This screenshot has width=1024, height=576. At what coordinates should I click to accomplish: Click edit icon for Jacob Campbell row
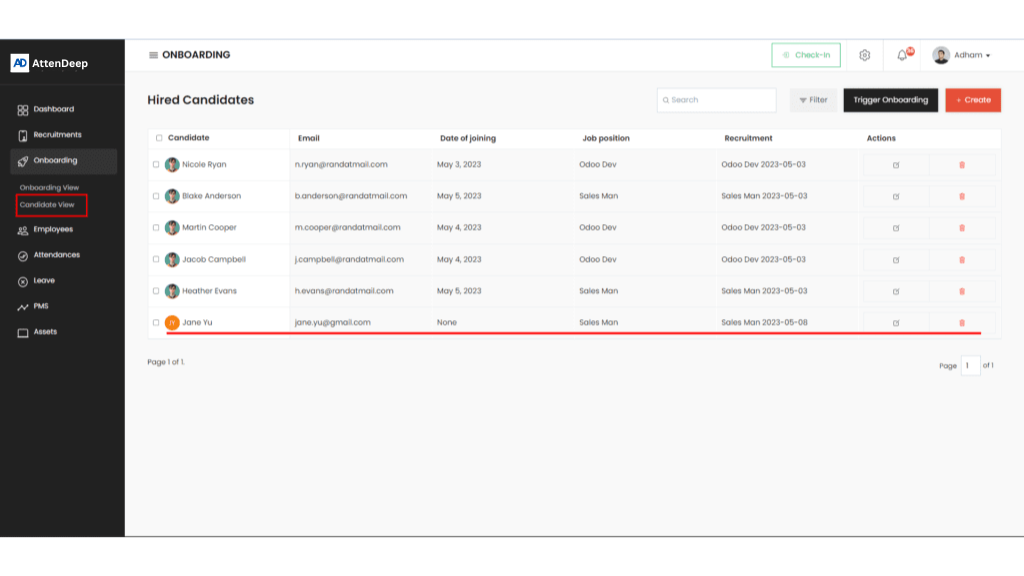pyautogui.click(x=896, y=260)
